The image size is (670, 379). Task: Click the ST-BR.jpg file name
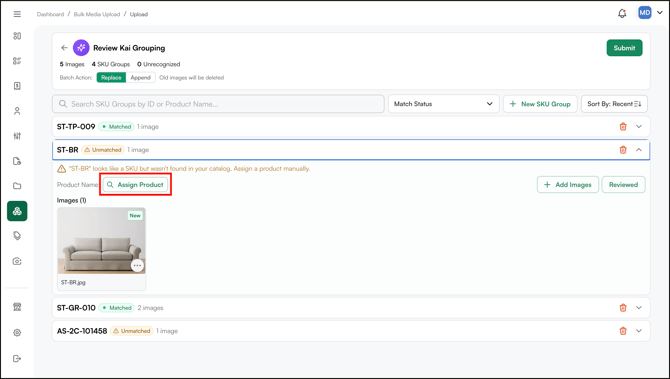click(73, 282)
